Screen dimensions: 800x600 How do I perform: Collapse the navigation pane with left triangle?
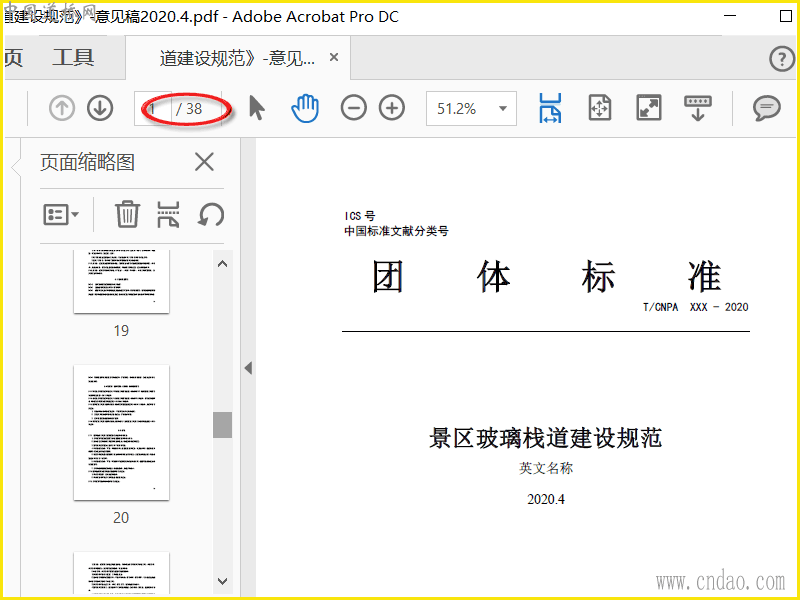[x=248, y=368]
